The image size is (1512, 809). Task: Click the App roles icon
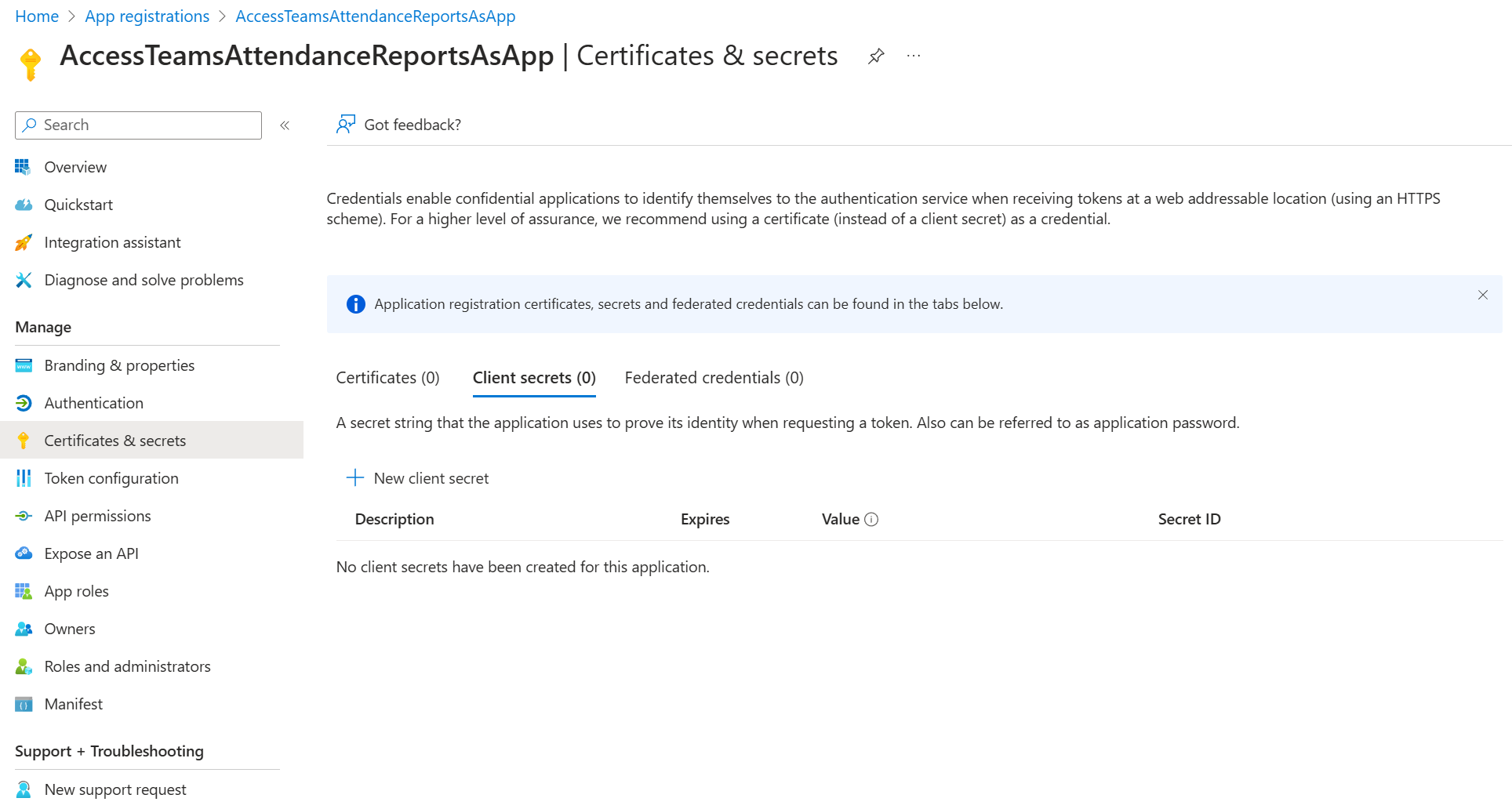pos(24,591)
